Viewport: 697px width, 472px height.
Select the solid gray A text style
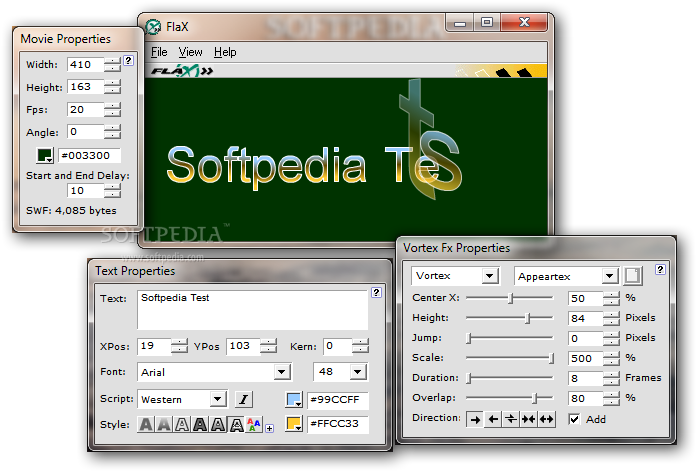coord(146,424)
